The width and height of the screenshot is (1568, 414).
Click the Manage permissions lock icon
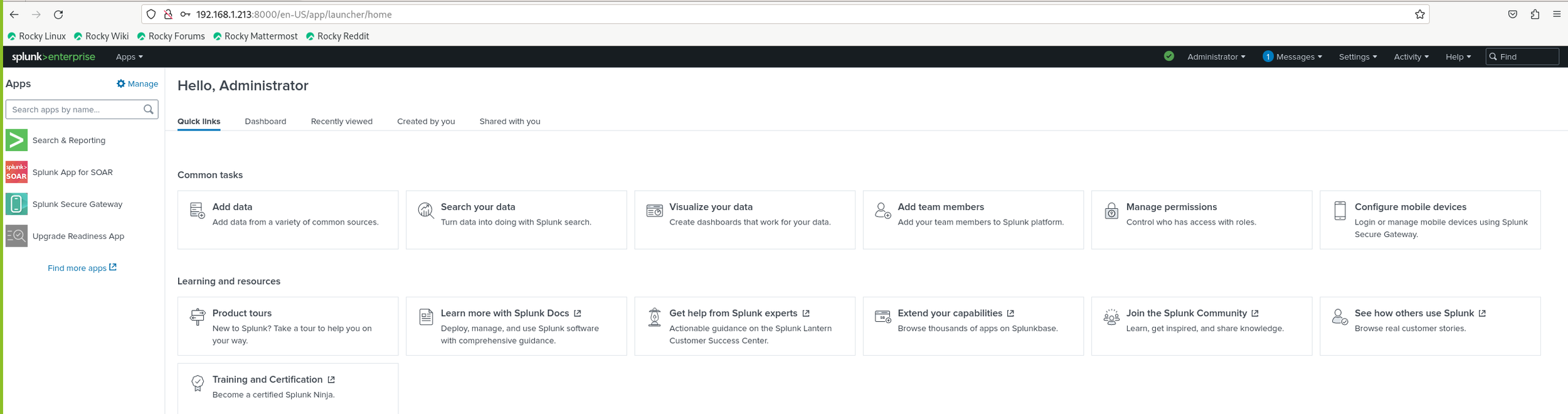coord(1111,210)
